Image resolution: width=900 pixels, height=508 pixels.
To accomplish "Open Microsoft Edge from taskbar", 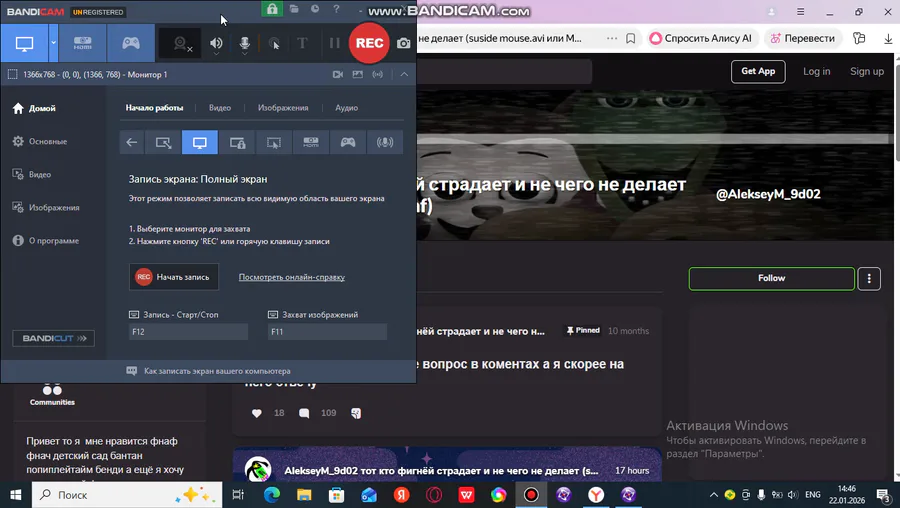I will click(x=271, y=495).
